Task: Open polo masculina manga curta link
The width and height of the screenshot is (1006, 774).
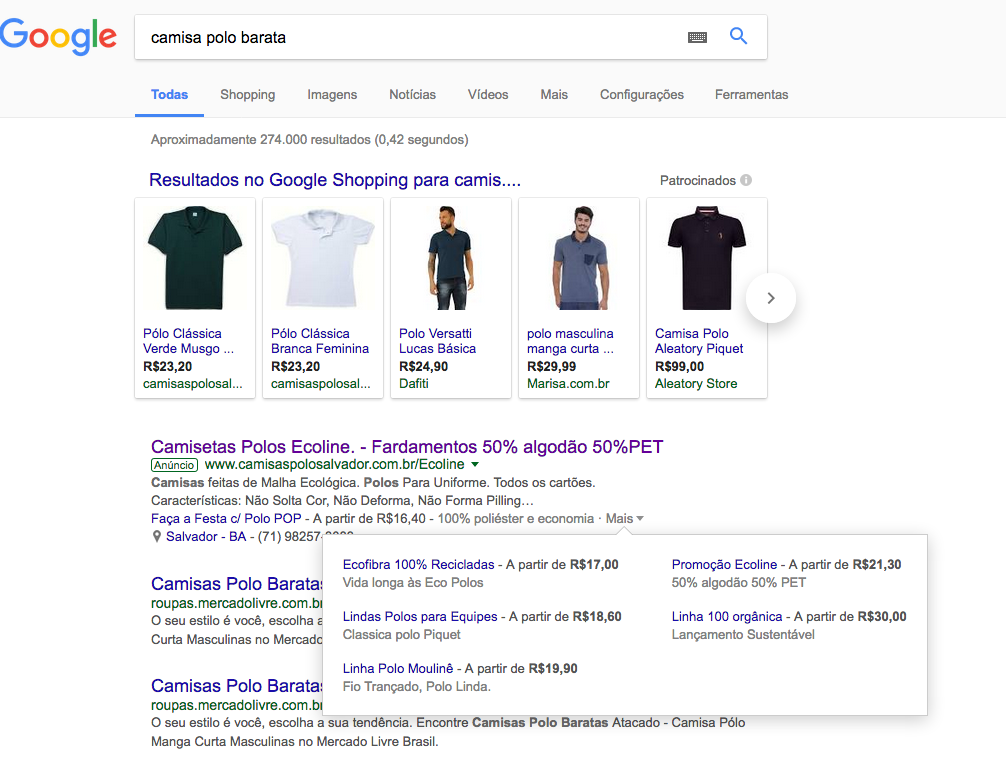Action: (570, 341)
